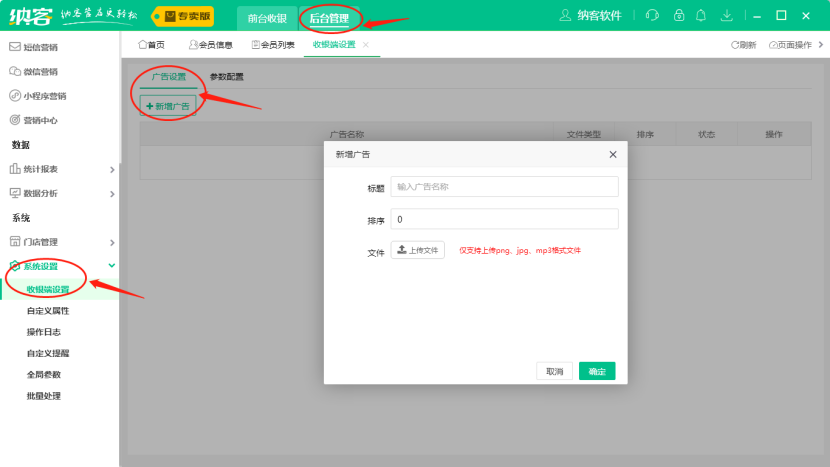
Task: Collapse the 系统设置 menu chevron
Action: pos(112,266)
